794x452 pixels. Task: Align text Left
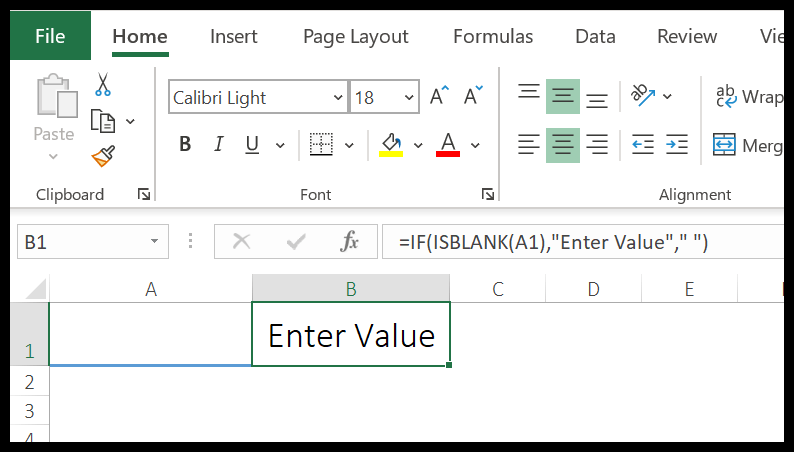point(529,145)
